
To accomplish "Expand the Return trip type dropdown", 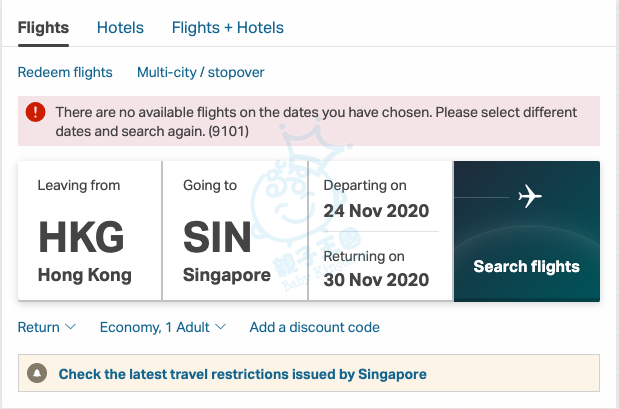I will tap(46, 327).
